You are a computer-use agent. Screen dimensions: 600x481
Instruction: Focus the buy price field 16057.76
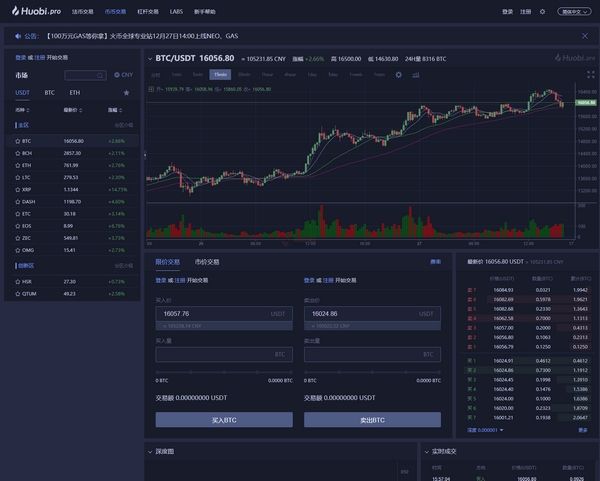[x=224, y=314]
